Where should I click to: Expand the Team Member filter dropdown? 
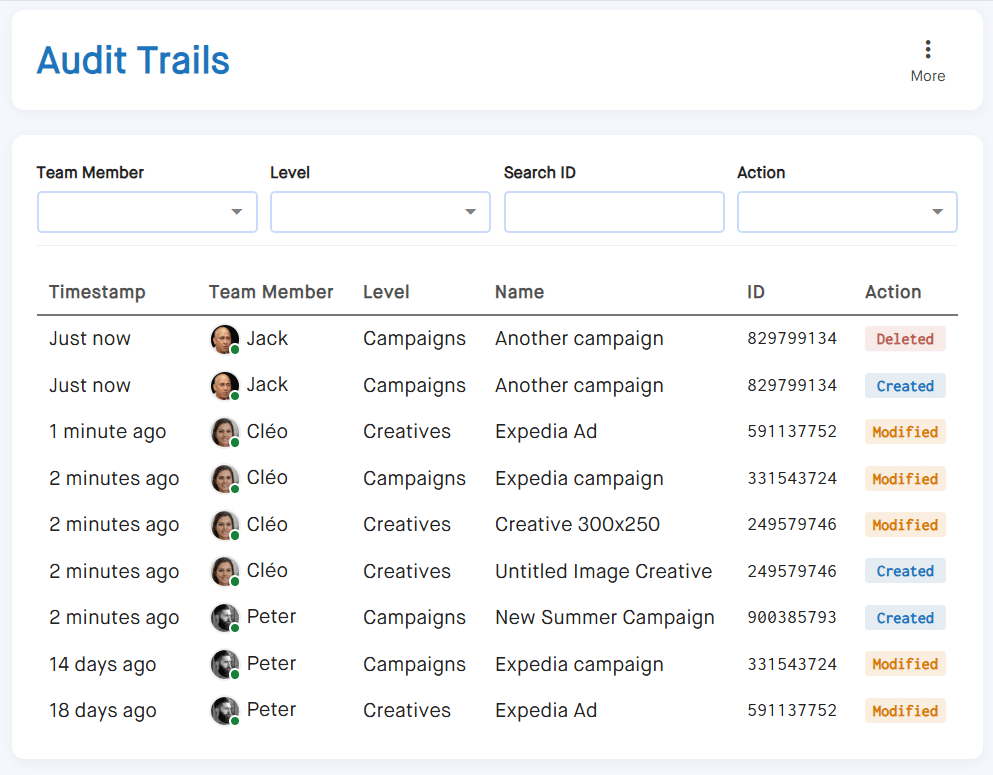(147, 212)
